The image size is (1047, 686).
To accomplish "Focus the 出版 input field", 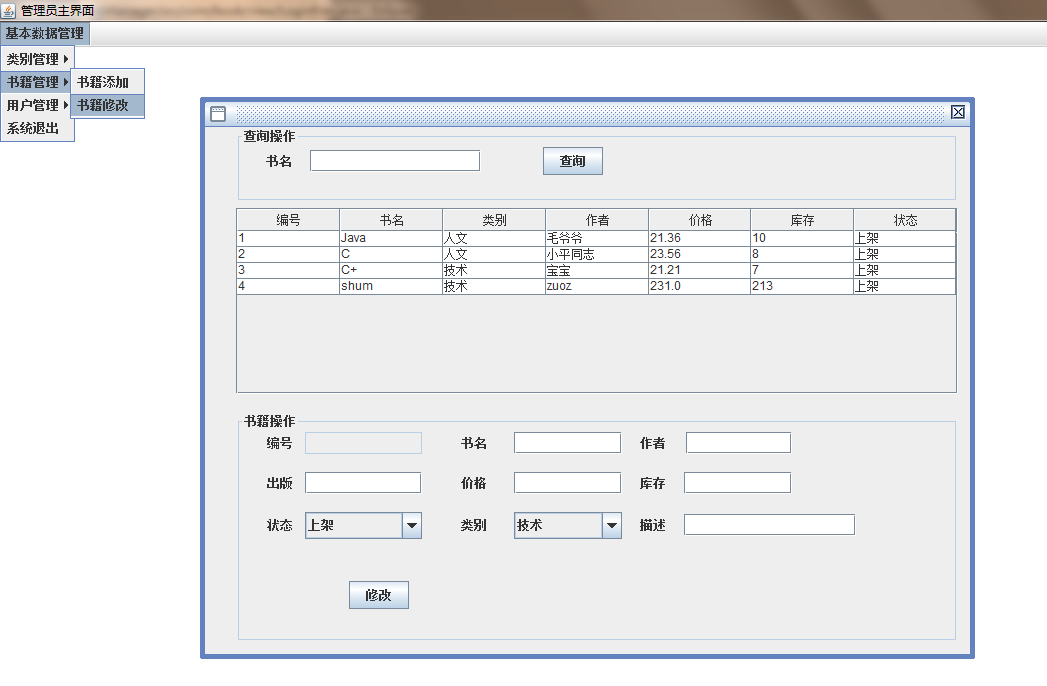I will pos(363,483).
